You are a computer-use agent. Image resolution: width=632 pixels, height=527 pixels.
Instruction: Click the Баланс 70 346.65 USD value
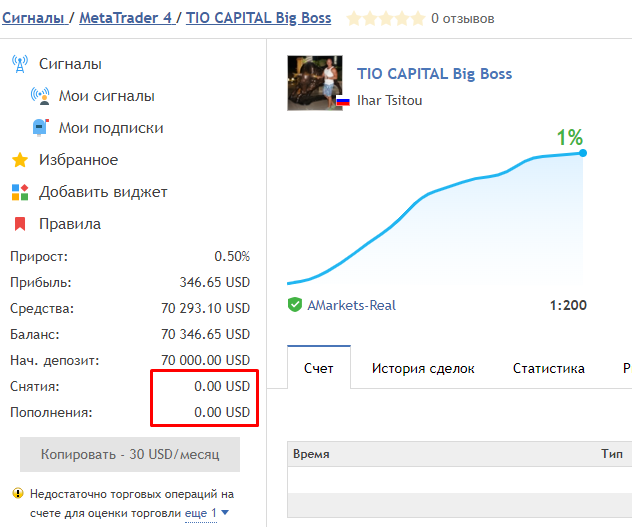206,334
